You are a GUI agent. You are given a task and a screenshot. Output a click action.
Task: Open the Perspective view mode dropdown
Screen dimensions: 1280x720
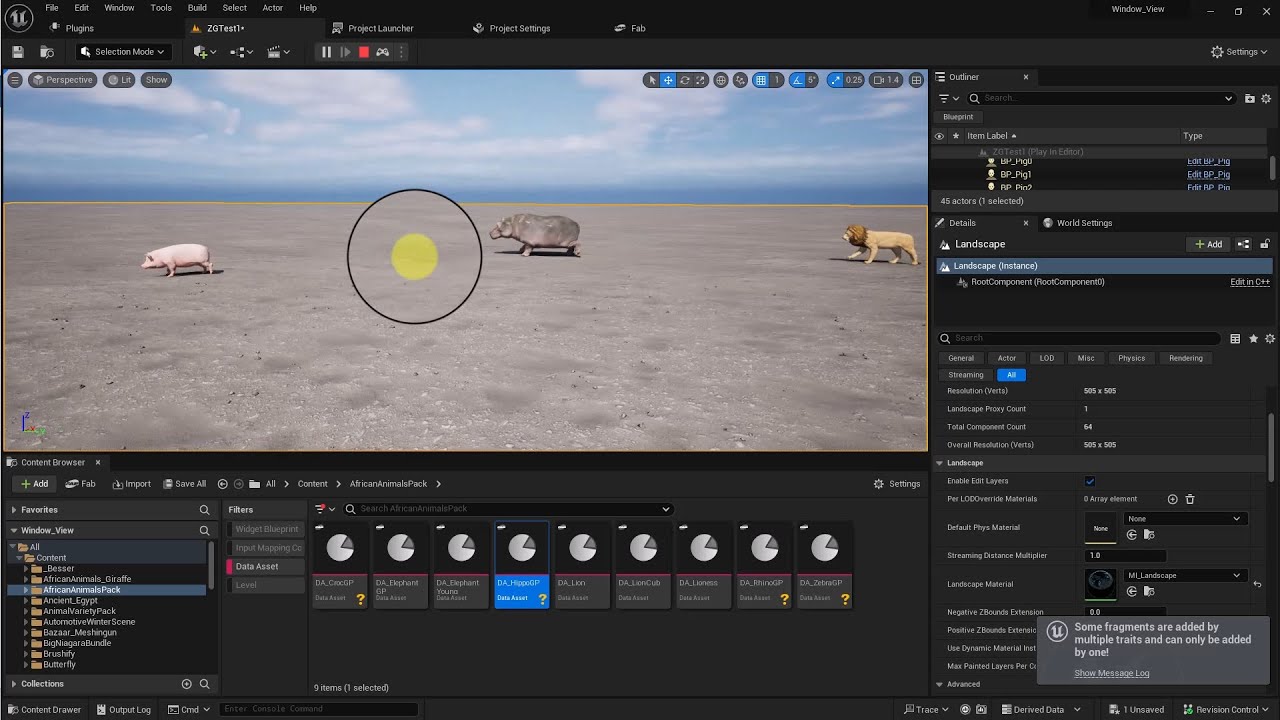(x=63, y=80)
